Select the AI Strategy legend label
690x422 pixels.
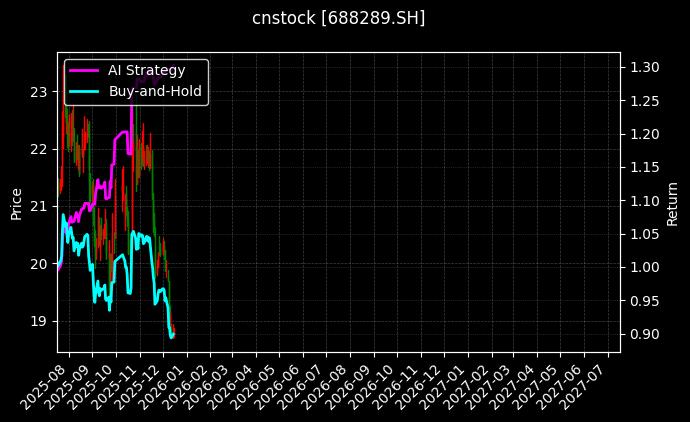pyautogui.click(x=146, y=70)
